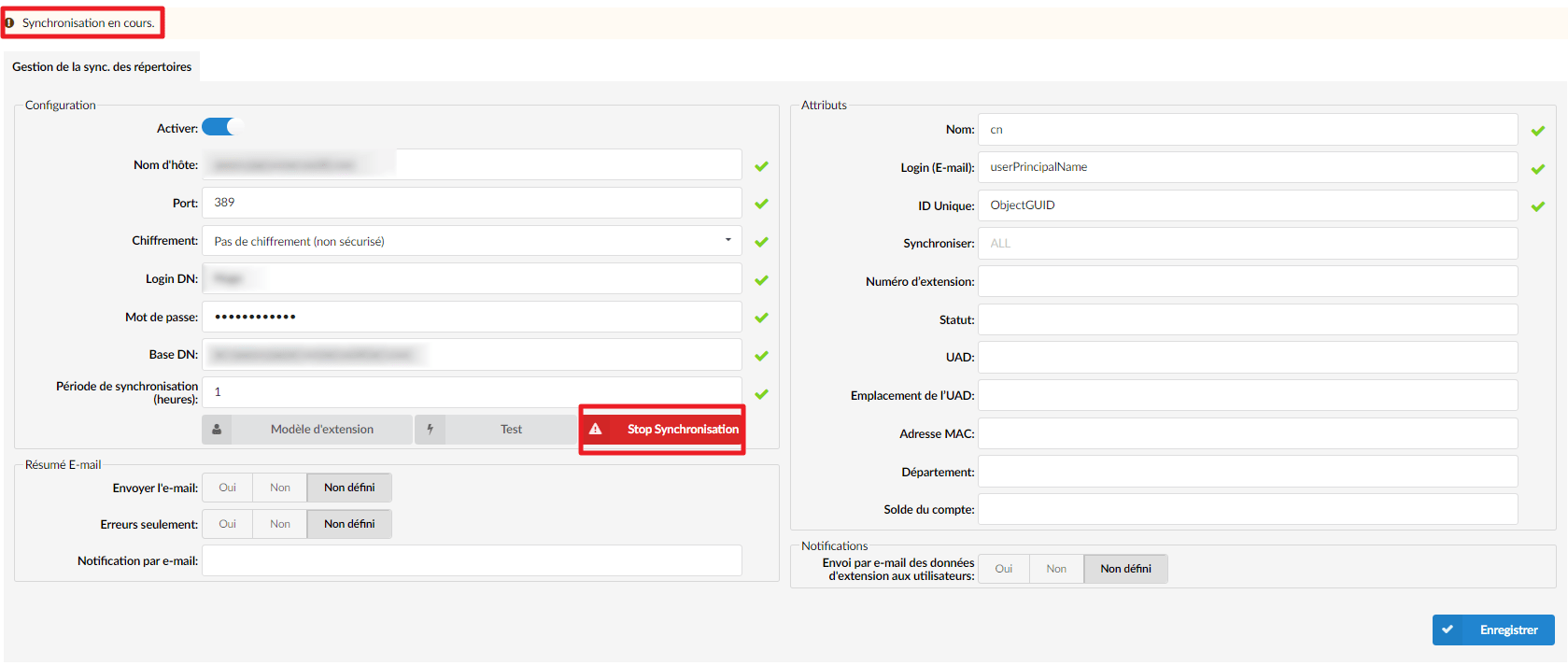
Task: Click the warning triangle on Stop Synchronisation
Action: [x=595, y=430]
